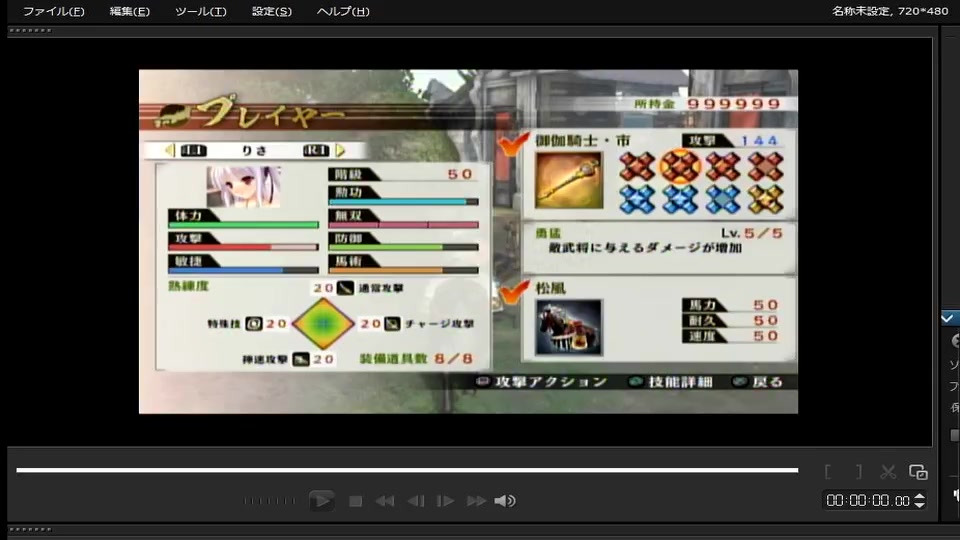This screenshot has width=960, height=540.
Task: Click the character name りき
Action: [254, 151]
